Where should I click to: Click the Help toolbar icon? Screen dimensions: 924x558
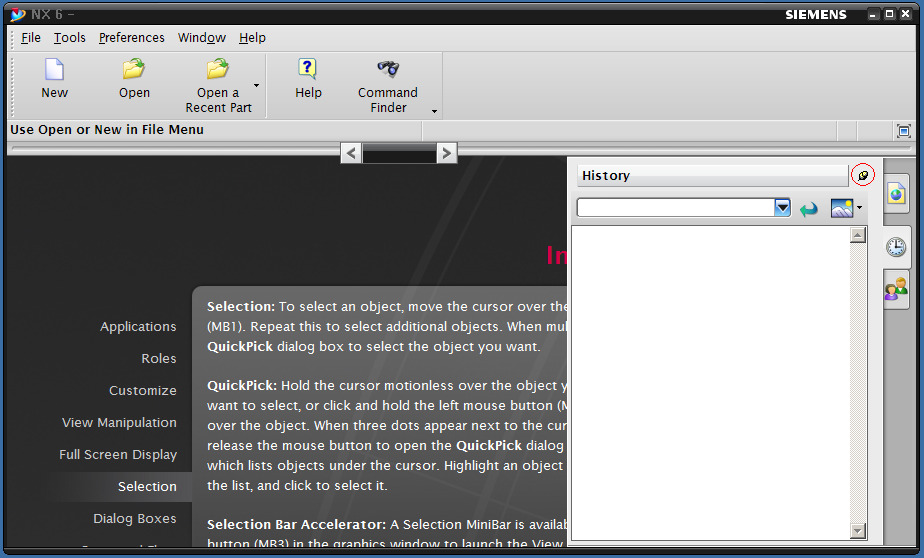pyautogui.click(x=308, y=69)
